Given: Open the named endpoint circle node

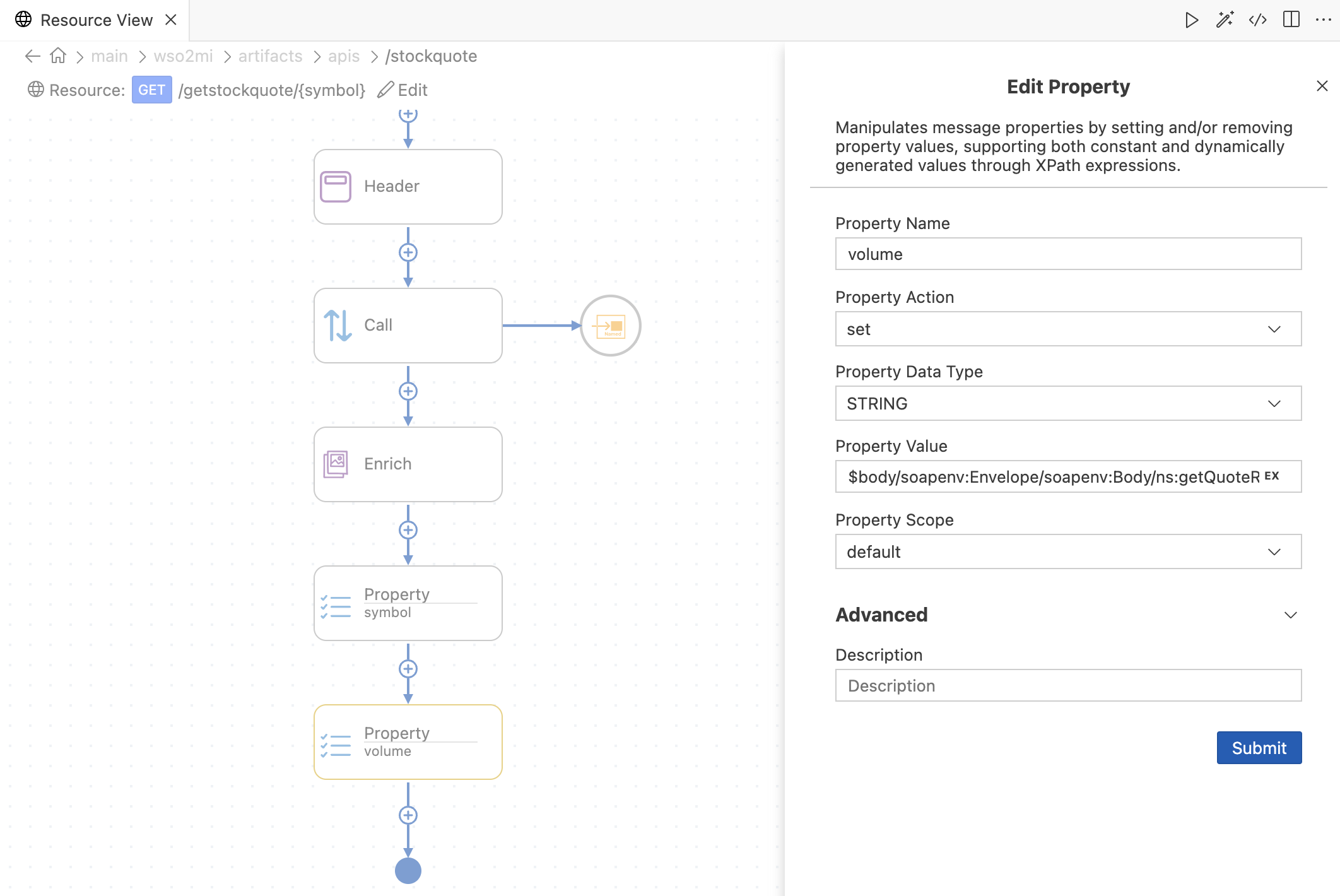Looking at the screenshot, I should point(610,326).
